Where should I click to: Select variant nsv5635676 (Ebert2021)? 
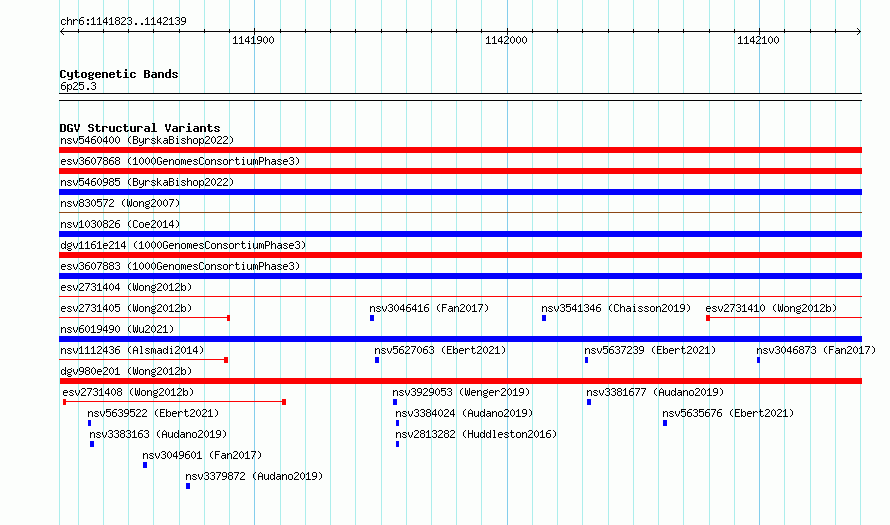pyautogui.click(x=728, y=413)
